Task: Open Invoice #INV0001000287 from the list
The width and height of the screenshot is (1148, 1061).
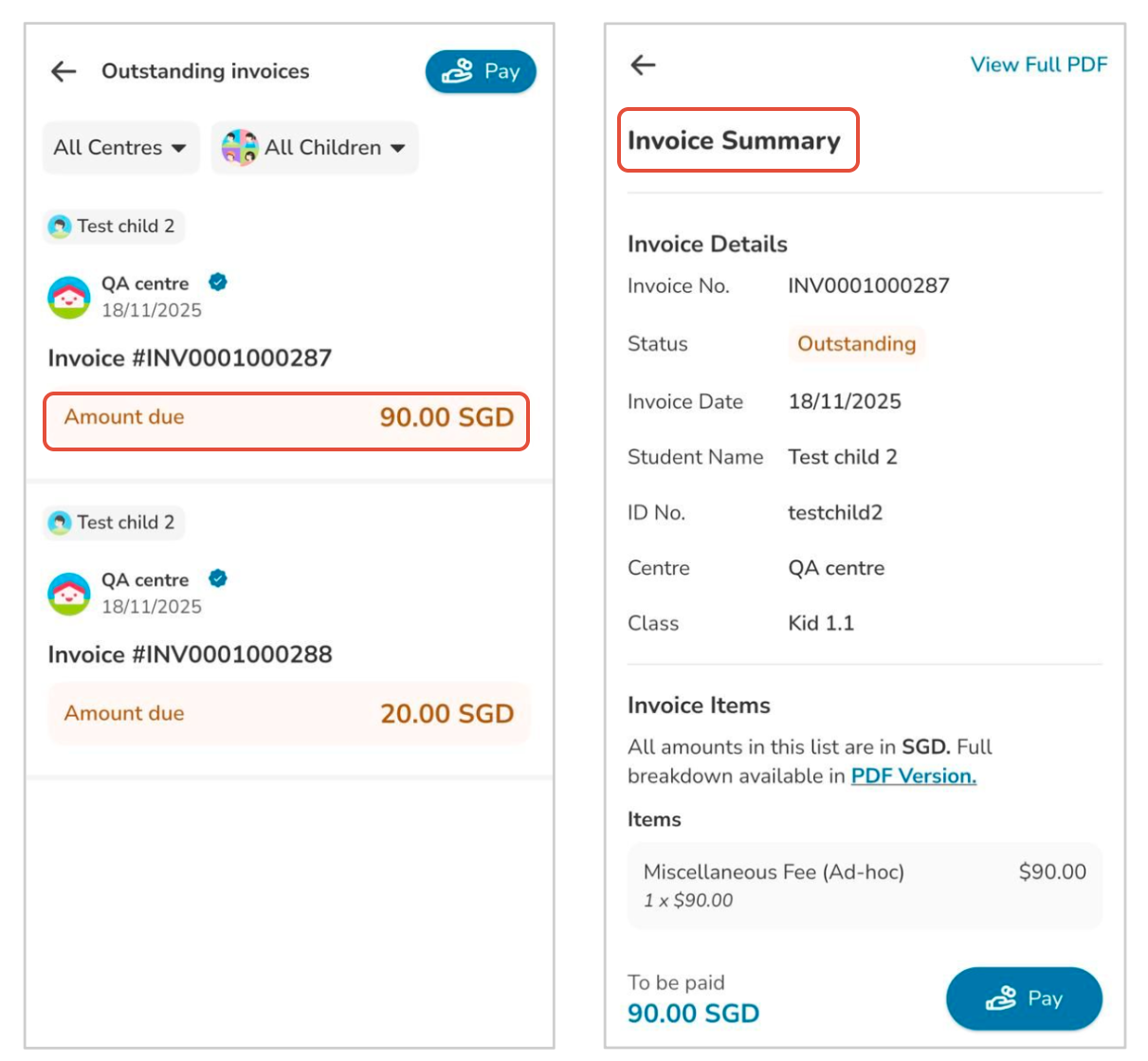Action: click(190, 357)
